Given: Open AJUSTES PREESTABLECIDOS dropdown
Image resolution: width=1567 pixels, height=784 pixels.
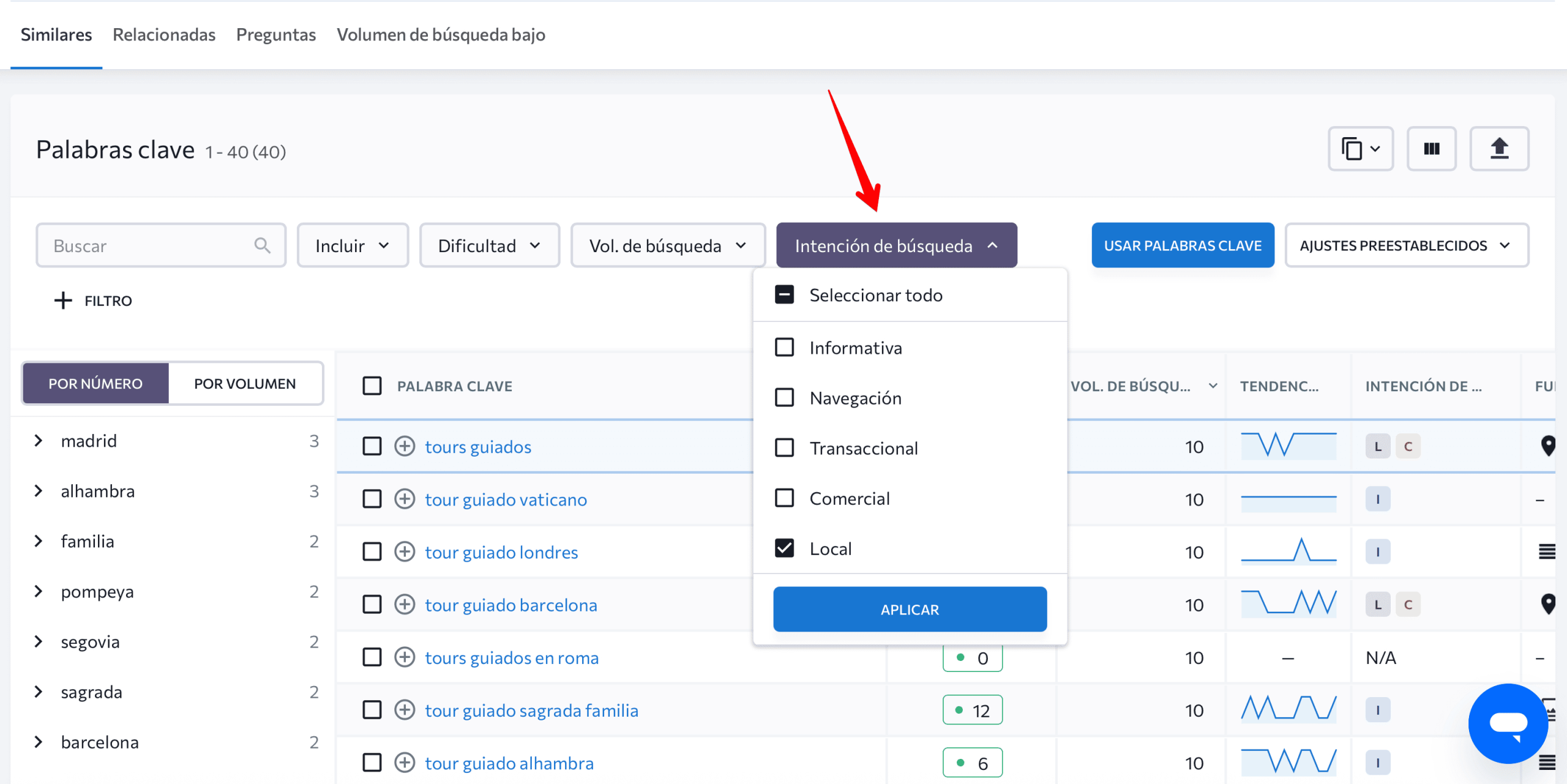Looking at the screenshot, I should [x=1406, y=245].
